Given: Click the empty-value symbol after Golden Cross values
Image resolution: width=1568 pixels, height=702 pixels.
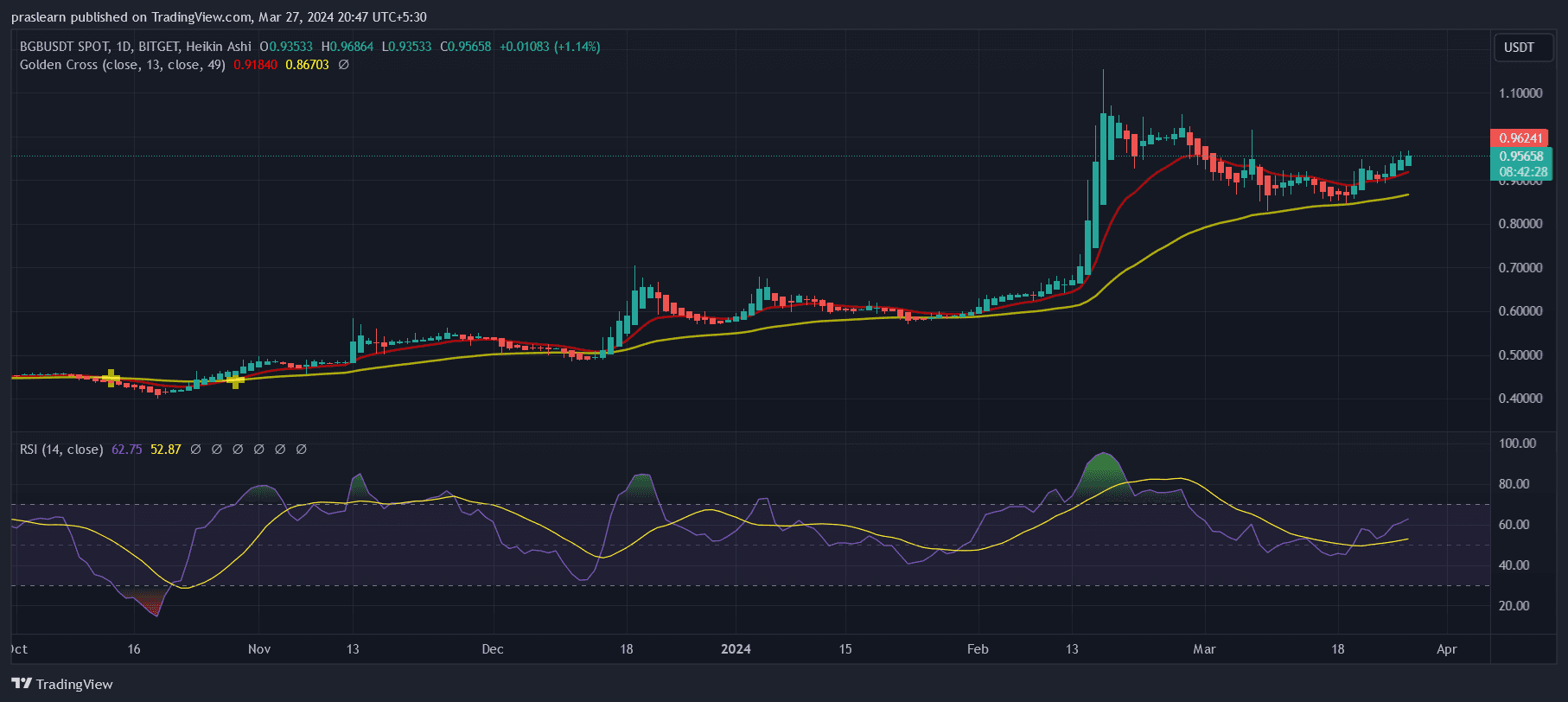Looking at the screenshot, I should tap(343, 65).
